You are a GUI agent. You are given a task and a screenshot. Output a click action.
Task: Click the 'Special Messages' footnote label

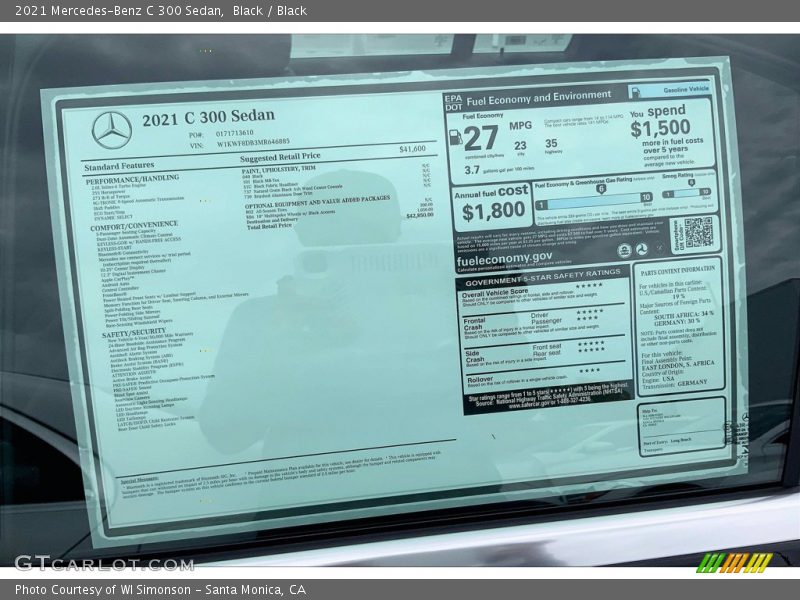(x=139, y=481)
